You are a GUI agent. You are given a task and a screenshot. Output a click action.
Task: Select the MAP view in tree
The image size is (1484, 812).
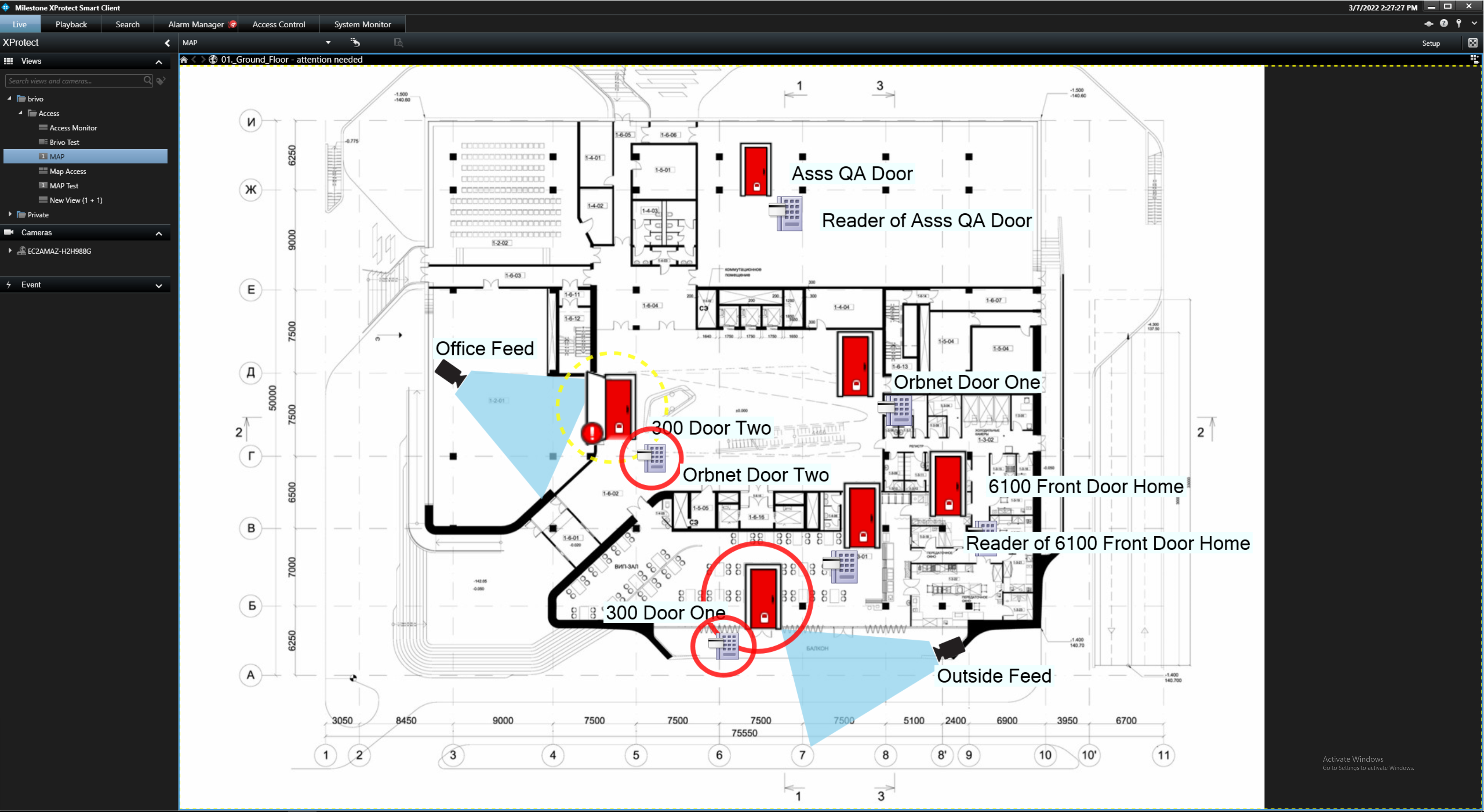85,156
